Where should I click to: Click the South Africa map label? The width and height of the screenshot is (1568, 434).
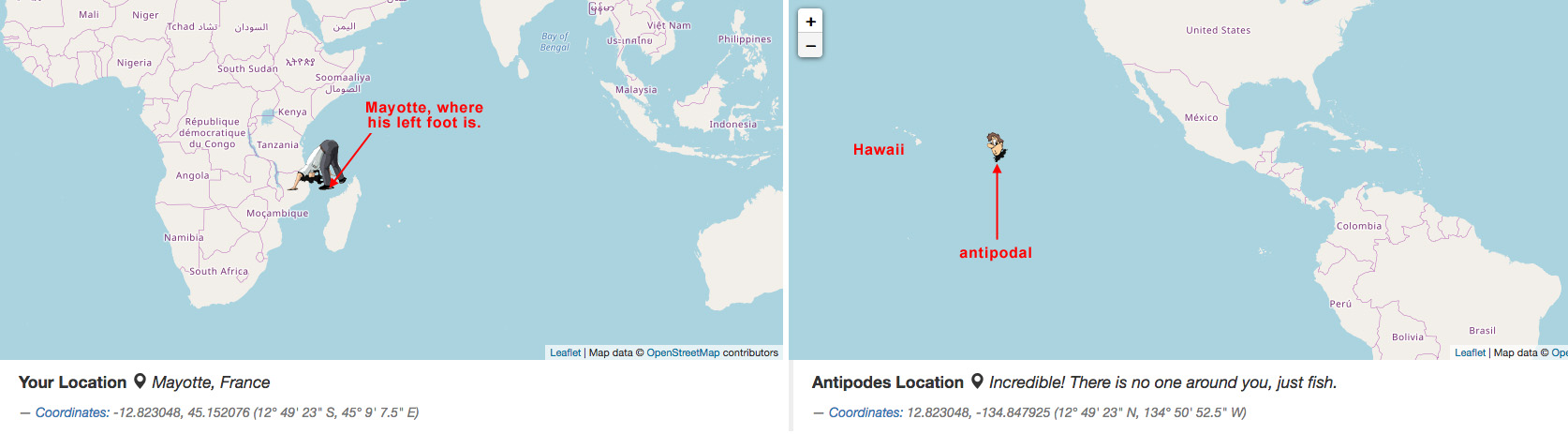218,272
